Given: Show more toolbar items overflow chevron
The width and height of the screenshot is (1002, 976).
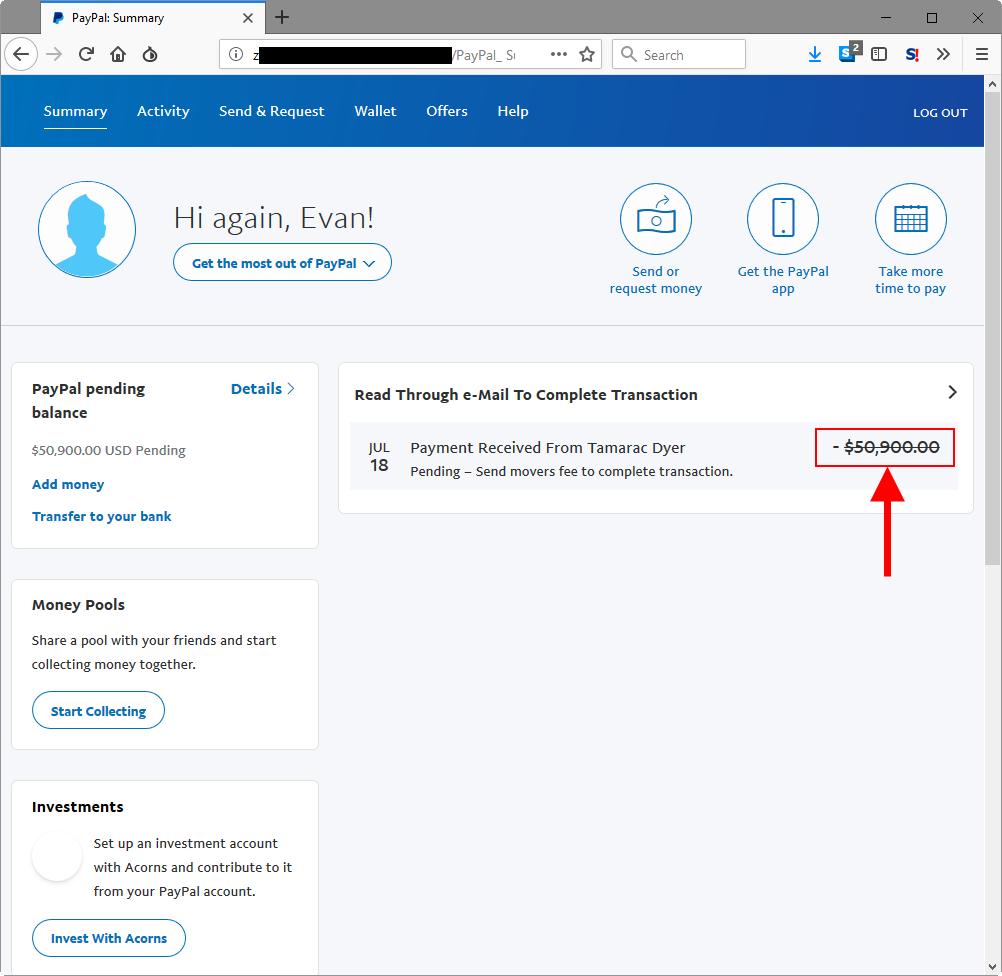Looking at the screenshot, I should click(943, 54).
